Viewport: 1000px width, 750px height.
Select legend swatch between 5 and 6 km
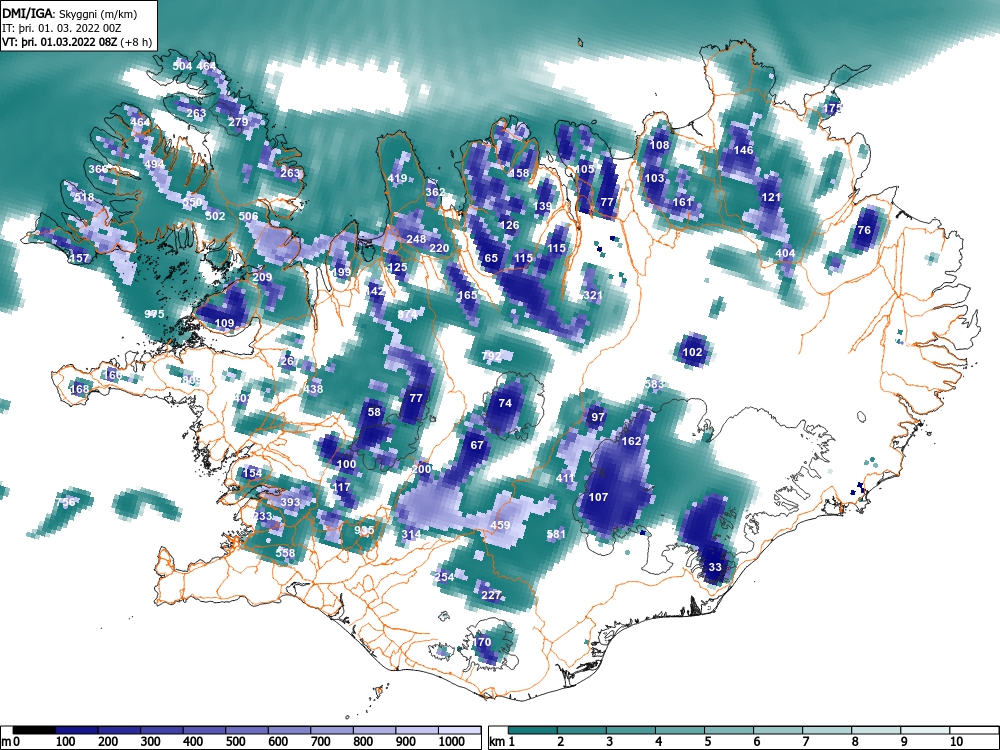click(729, 730)
